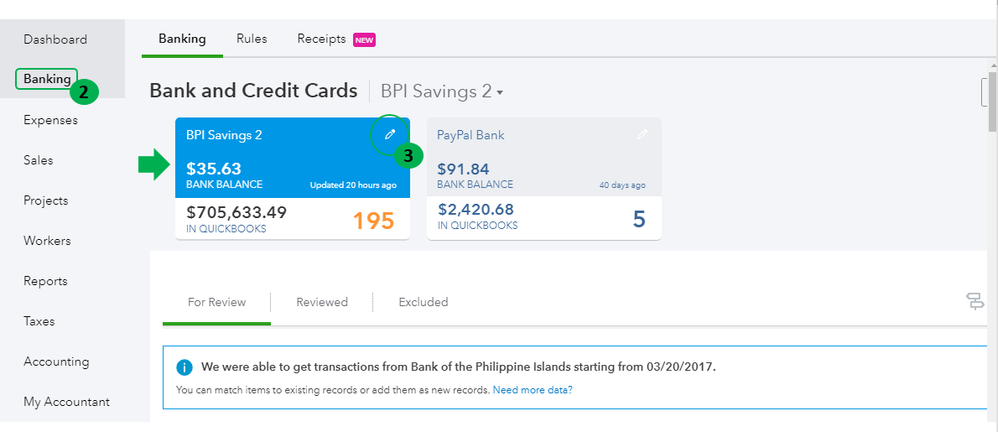Click the pencil edit icon on PayPal Bank card

click(642, 134)
